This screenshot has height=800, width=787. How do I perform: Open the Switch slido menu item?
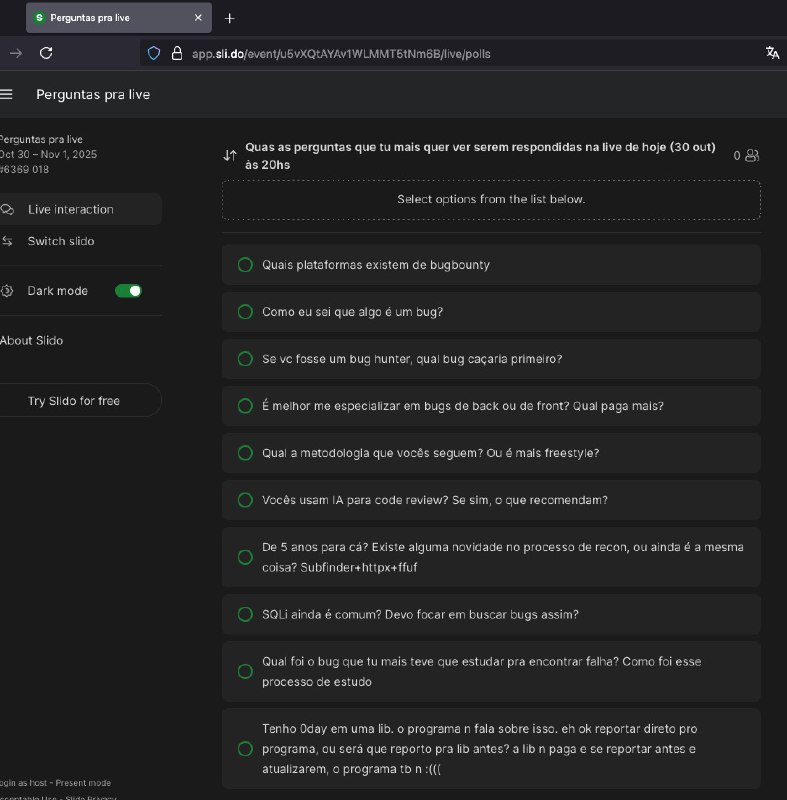point(80,241)
